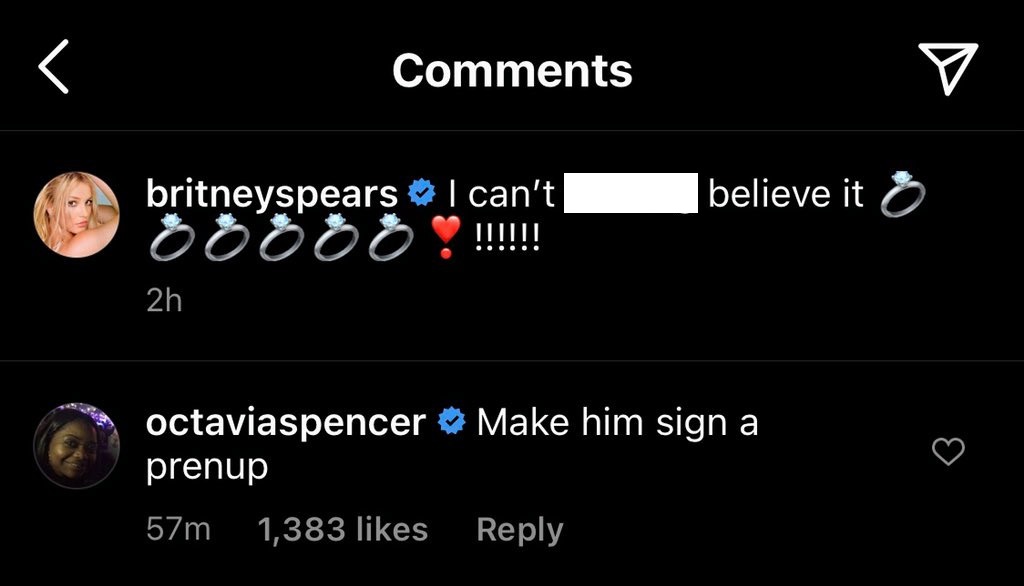
Task: Open octaviaspencer profile picture
Action: 77,445
